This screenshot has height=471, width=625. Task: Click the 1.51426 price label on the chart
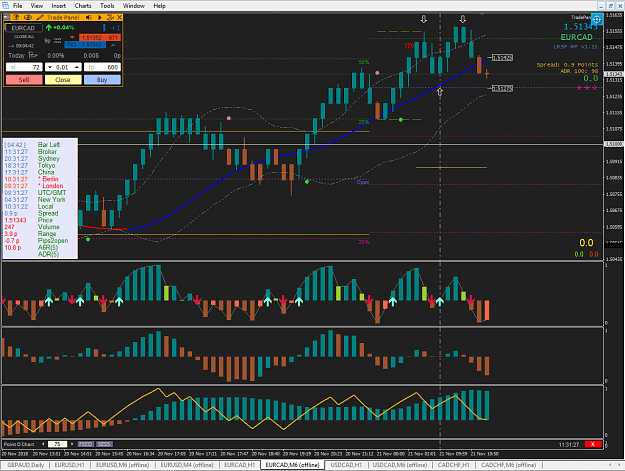[502, 58]
